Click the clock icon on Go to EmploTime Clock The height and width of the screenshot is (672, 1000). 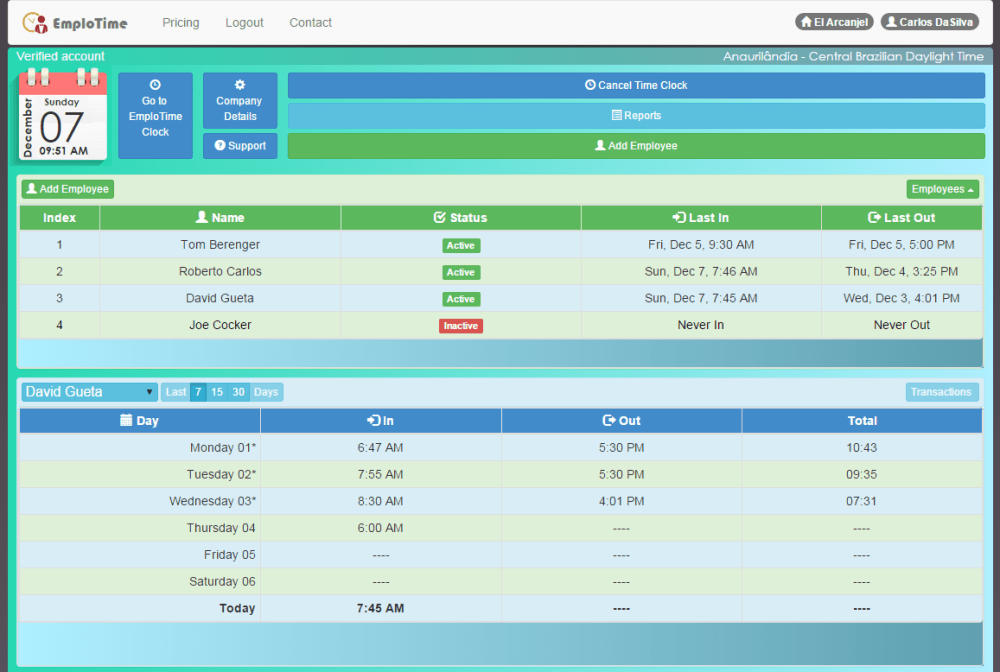pyautogui.click(x=155, y=87)
